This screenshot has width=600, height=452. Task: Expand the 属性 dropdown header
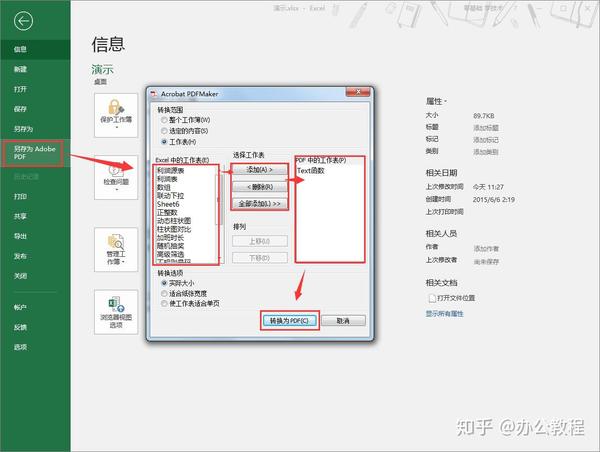coord(437,101)
